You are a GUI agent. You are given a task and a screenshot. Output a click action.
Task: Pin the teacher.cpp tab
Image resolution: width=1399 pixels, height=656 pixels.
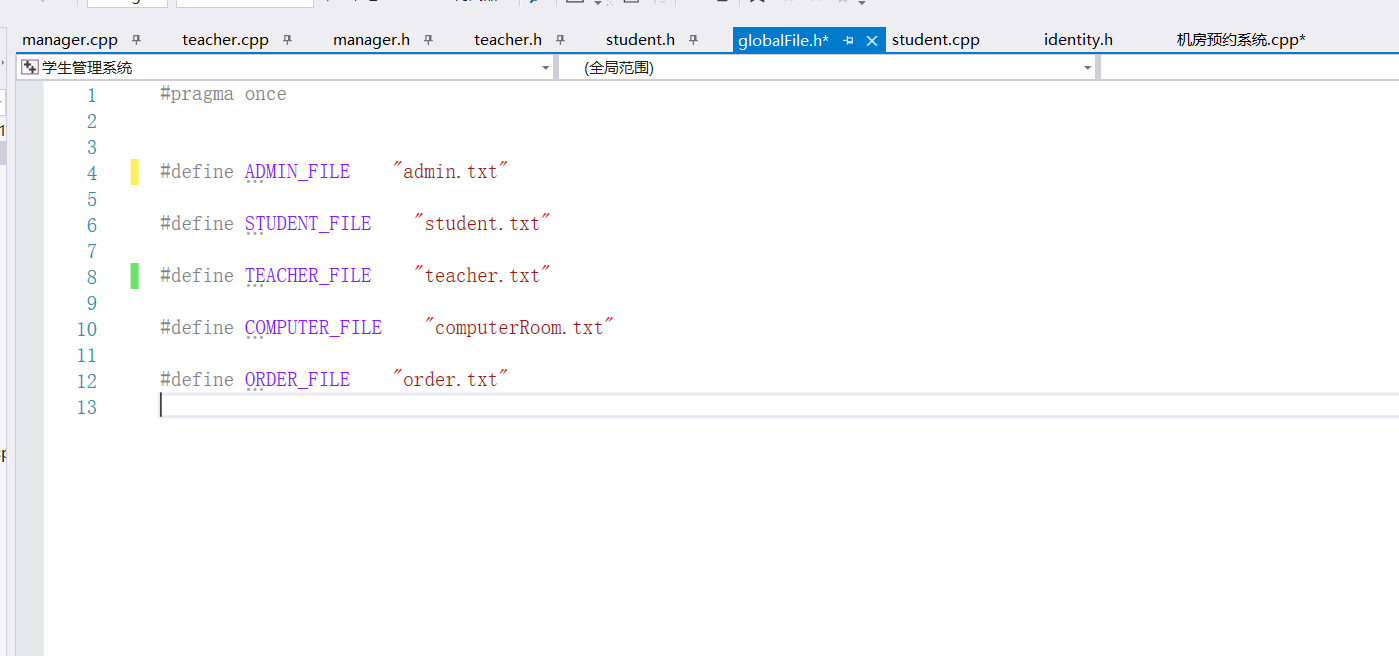[287, 40]
